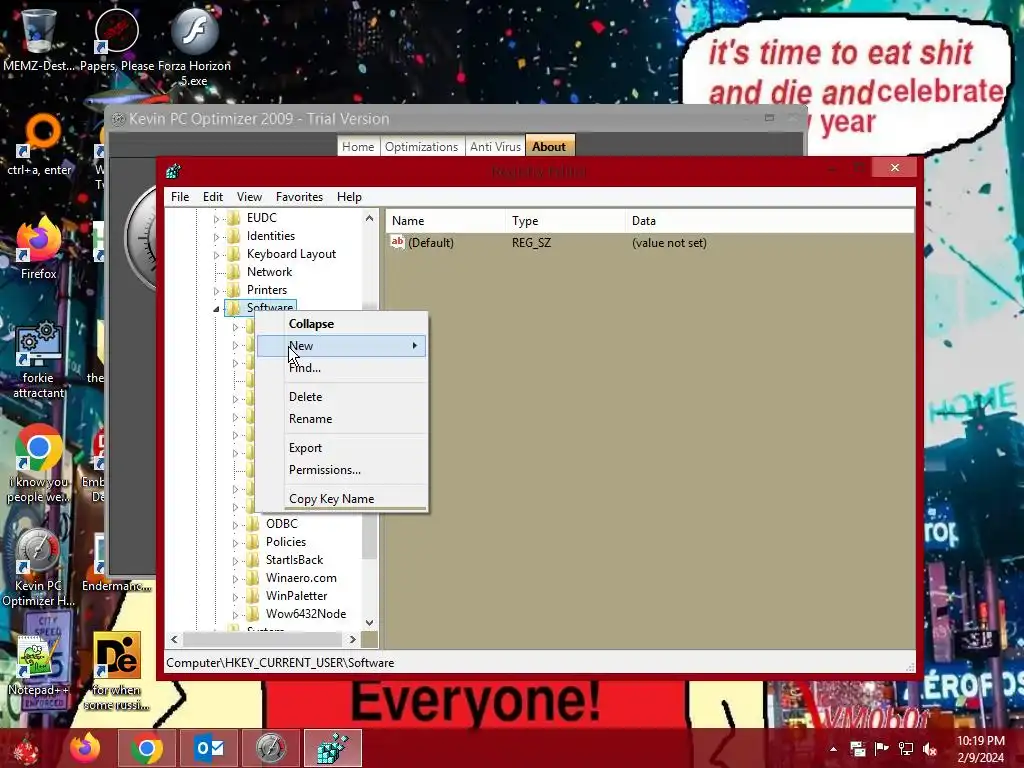Expand the Wow6432Node key
This screenshot has width=1024, height=768.
point(235,615)
